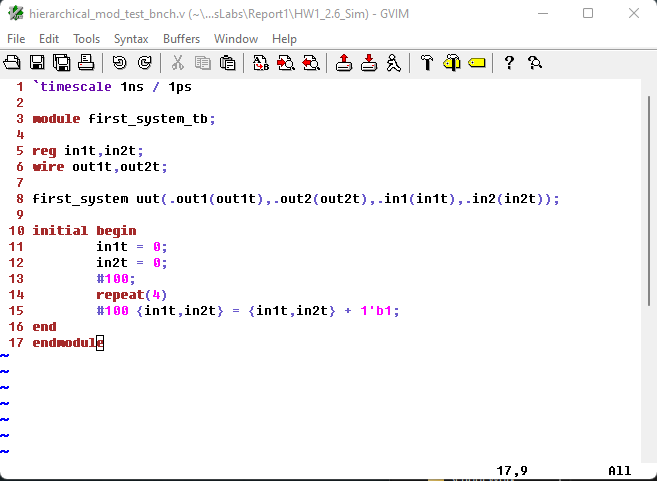Open the File menu

[x=16, y=39]
